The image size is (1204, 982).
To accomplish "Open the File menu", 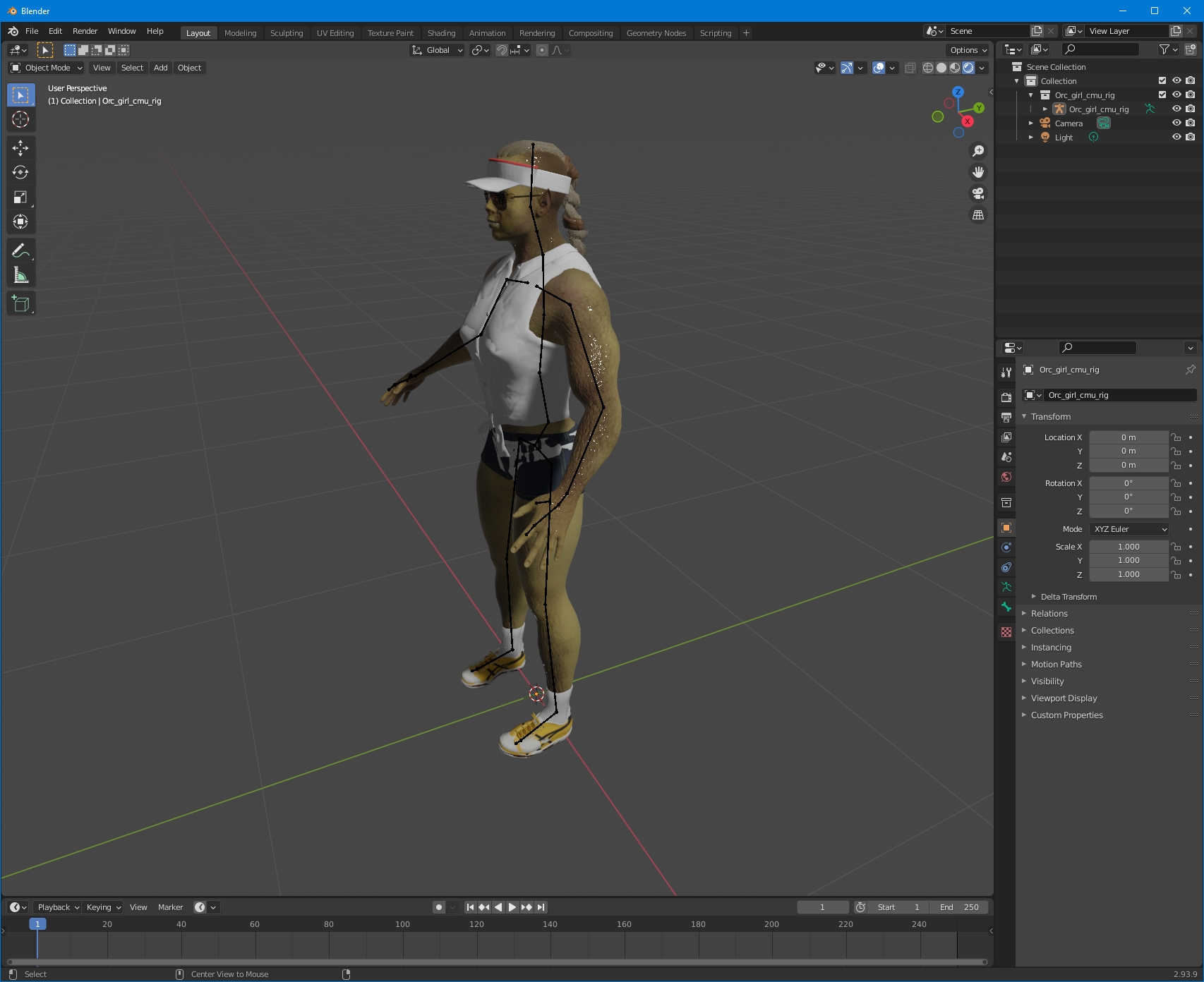I will click(x=32, y=31).
